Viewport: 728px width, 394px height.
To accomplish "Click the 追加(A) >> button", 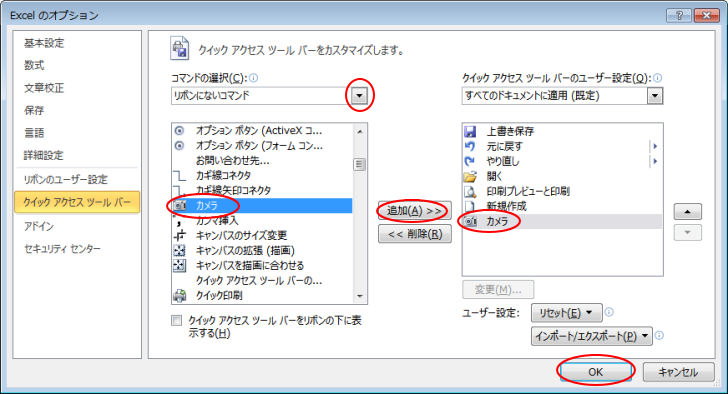I will [415, 211].
